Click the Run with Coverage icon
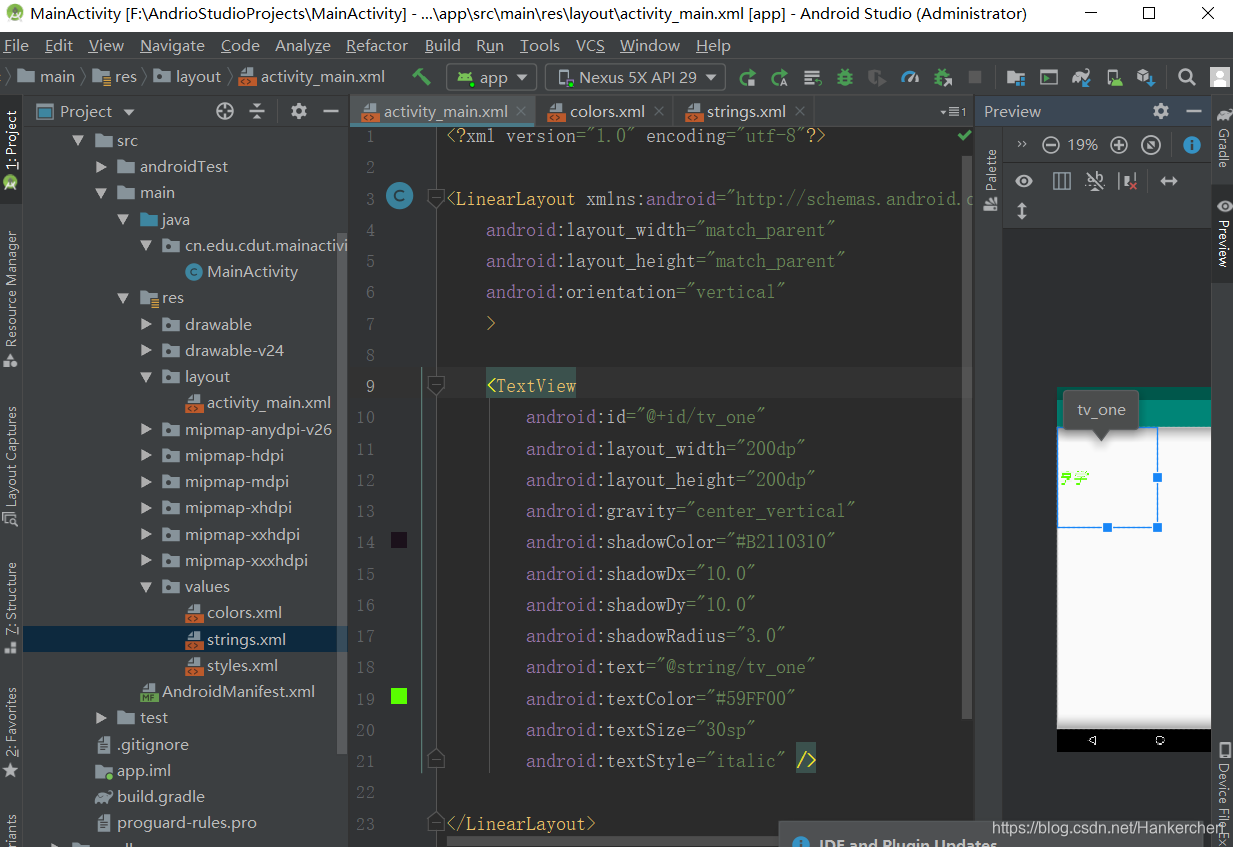This screenshot has height=847, width=1233. [877, 77]
